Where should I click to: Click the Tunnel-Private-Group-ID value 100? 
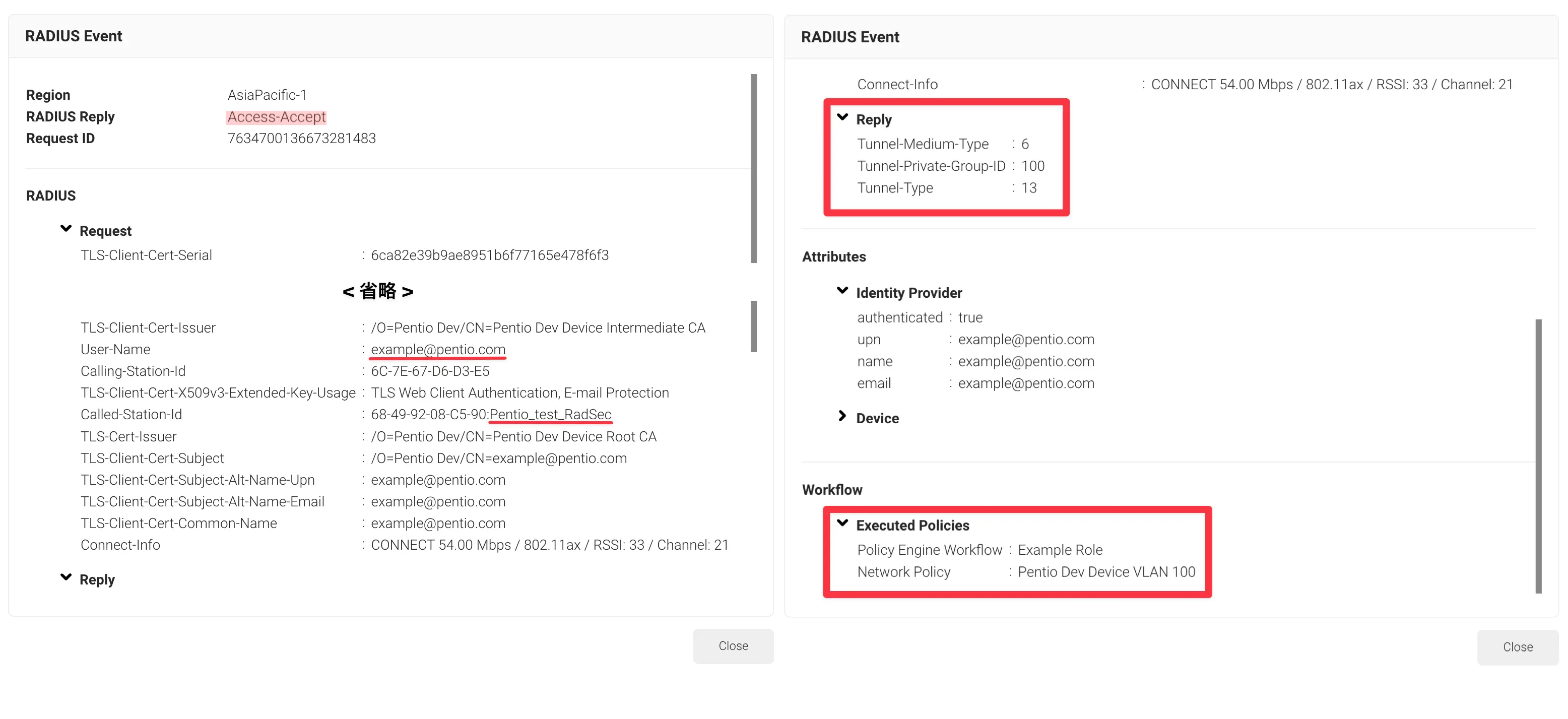[x=1032, y=166]
